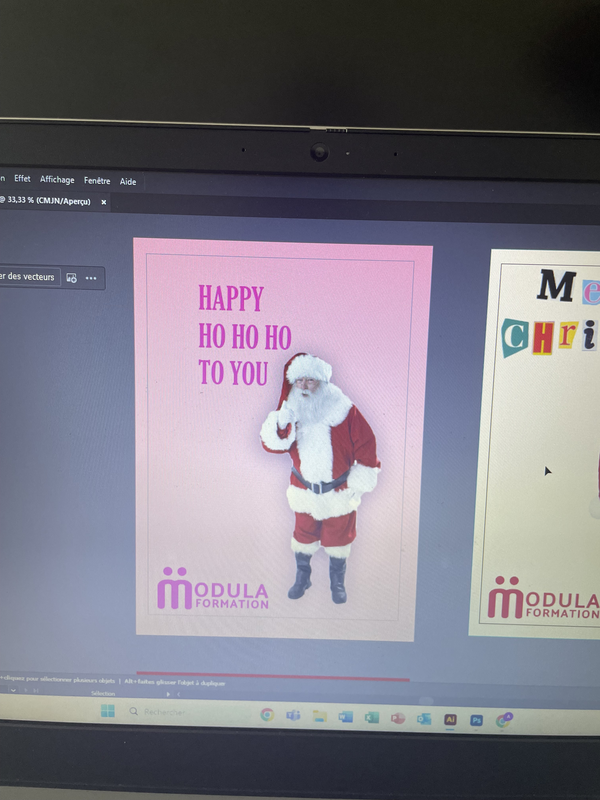Open File Explorer from the taskbar
600x800 pixels.
coord(320,716)
